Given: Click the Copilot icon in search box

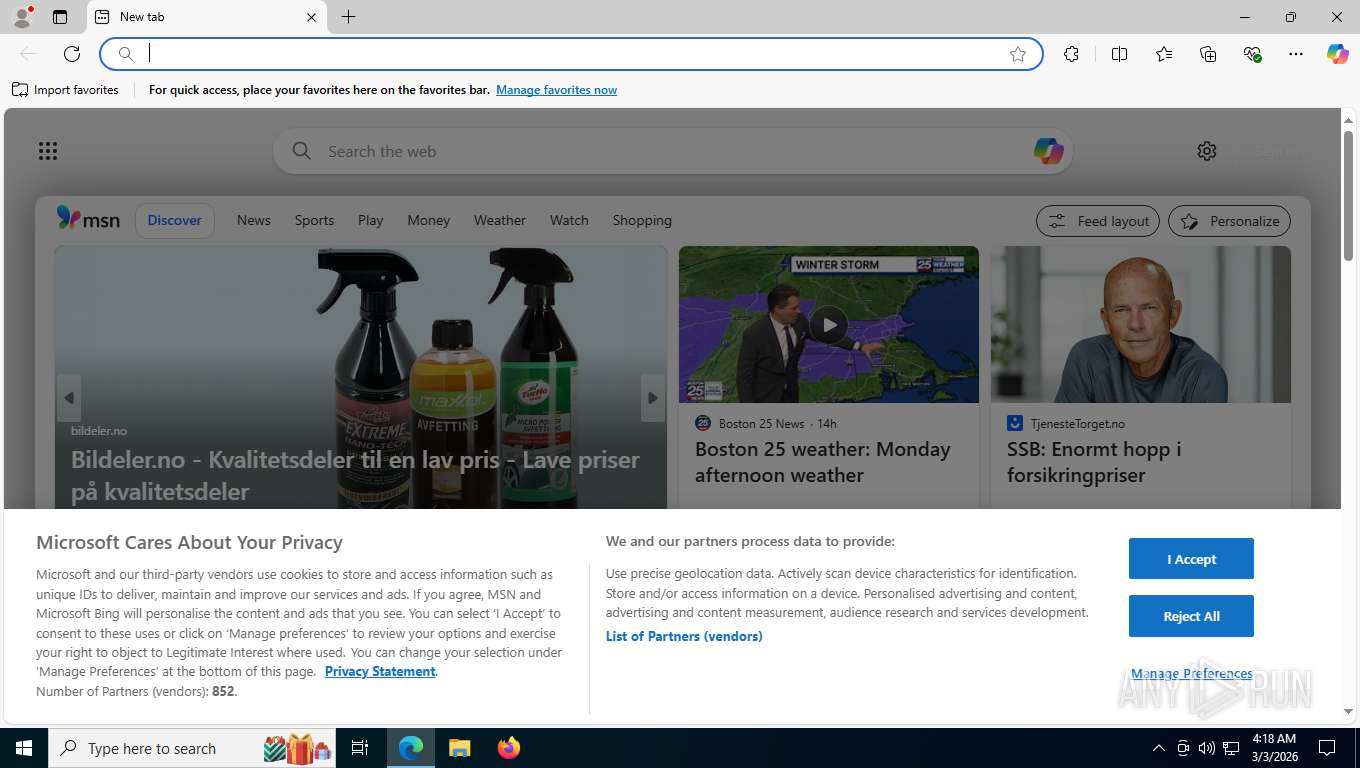Looking at the screenshot, I should (x=1048, y=151).
